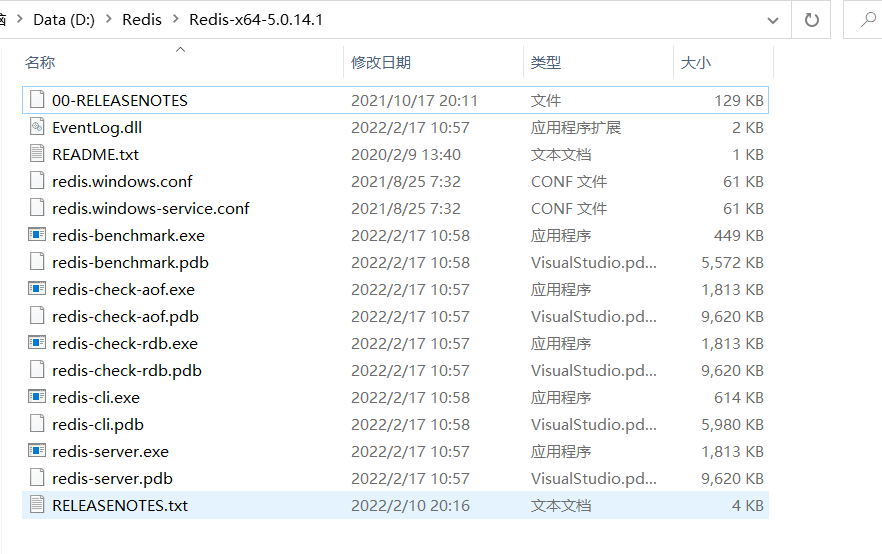This screenshot has width=882, height=554.
Task: Select the redis-check-rdb.exe file name
Action: tap(125, 344)
